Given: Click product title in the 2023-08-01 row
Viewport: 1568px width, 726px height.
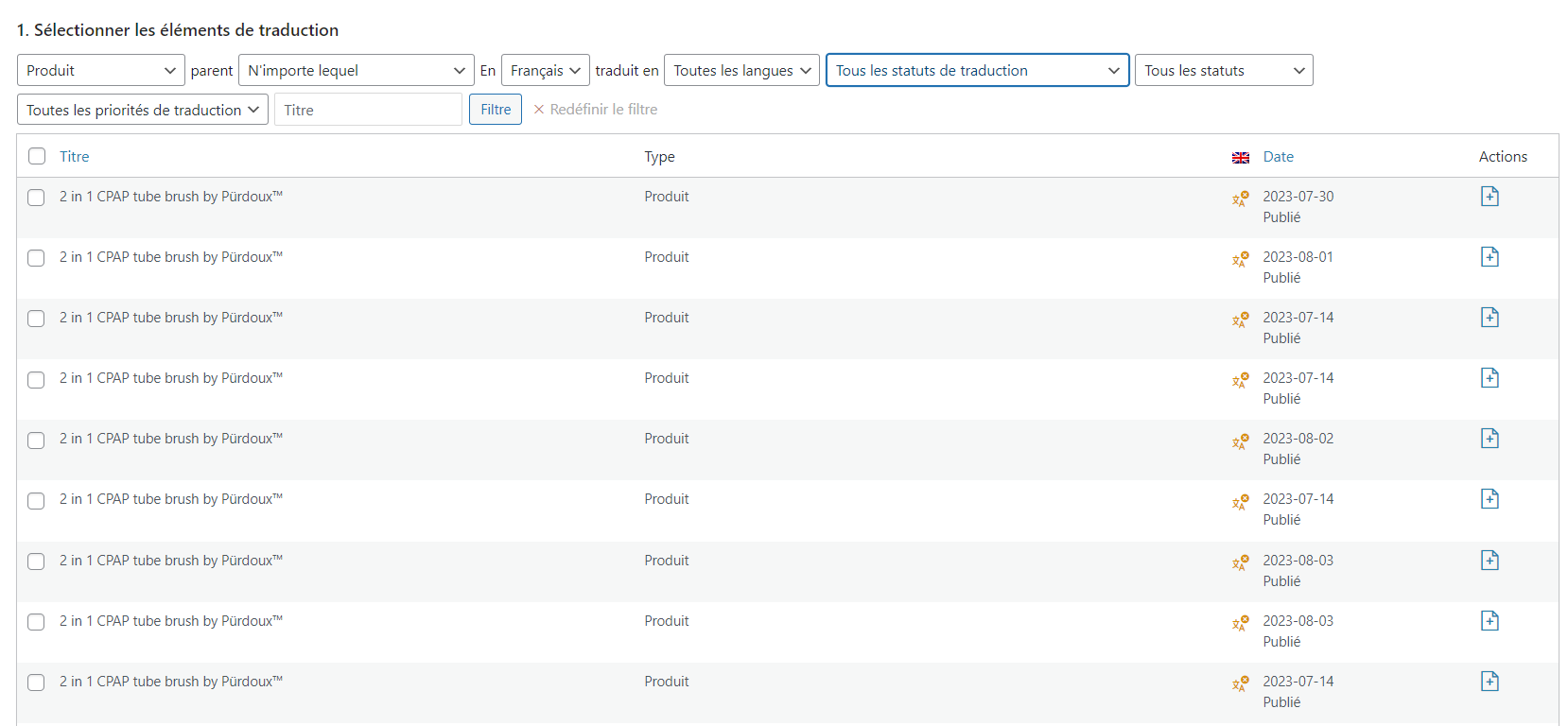Looking at the screenshot, I should coord(171,257).
